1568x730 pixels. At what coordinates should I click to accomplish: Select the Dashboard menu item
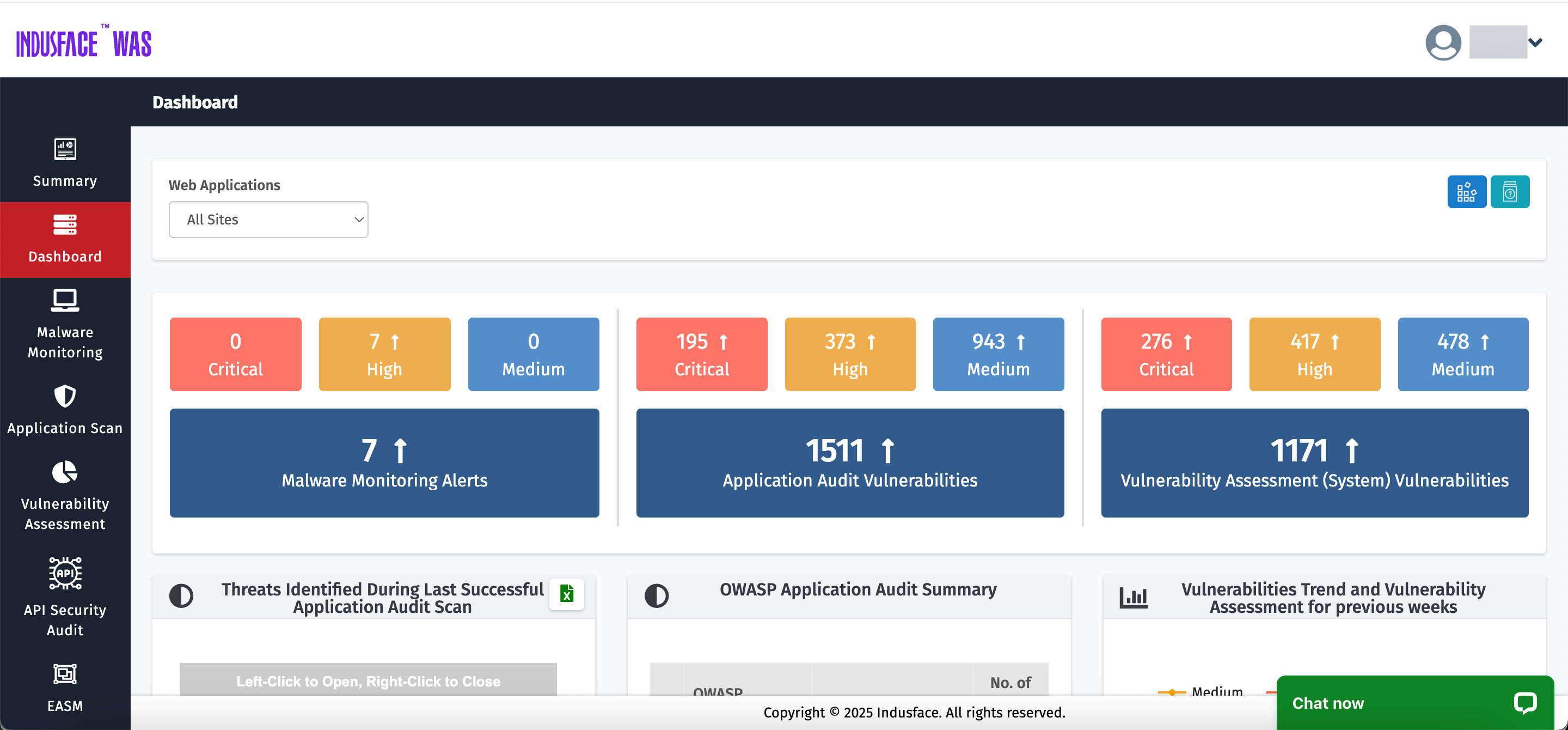tap(65, 240)
